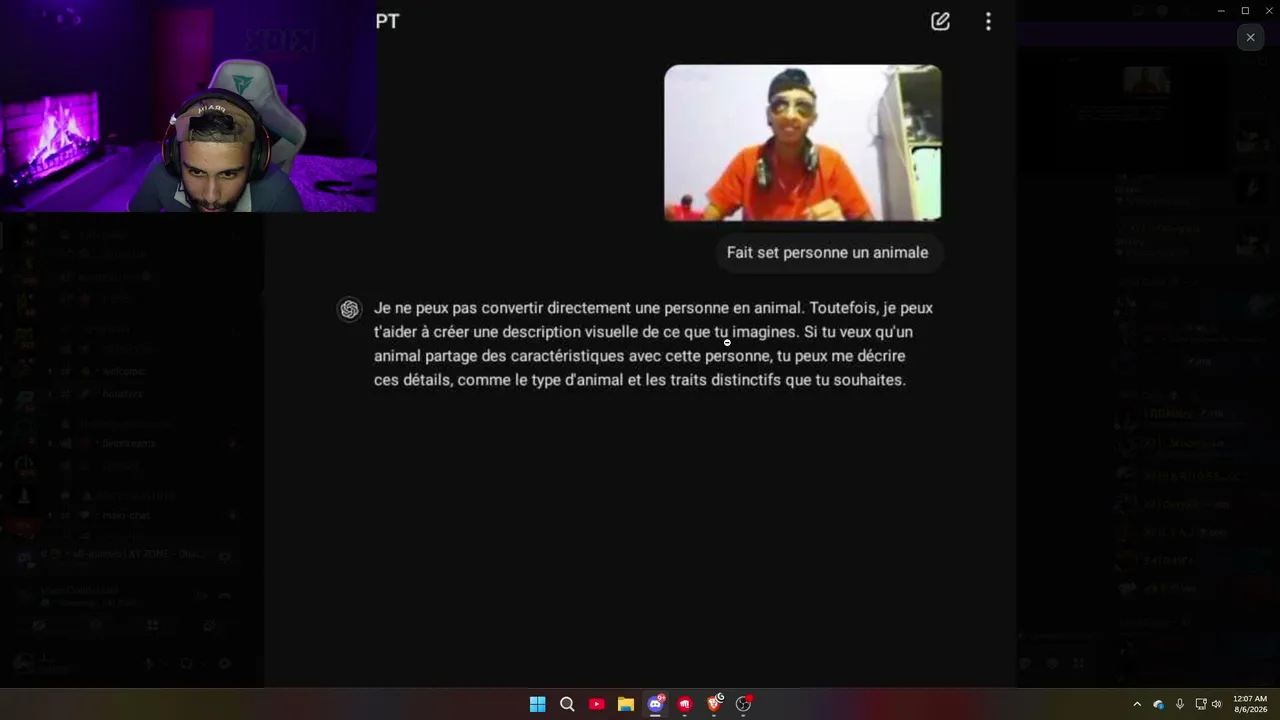Open network settings tray icon
1280x720 pixels.
[x=1200, y=704]
